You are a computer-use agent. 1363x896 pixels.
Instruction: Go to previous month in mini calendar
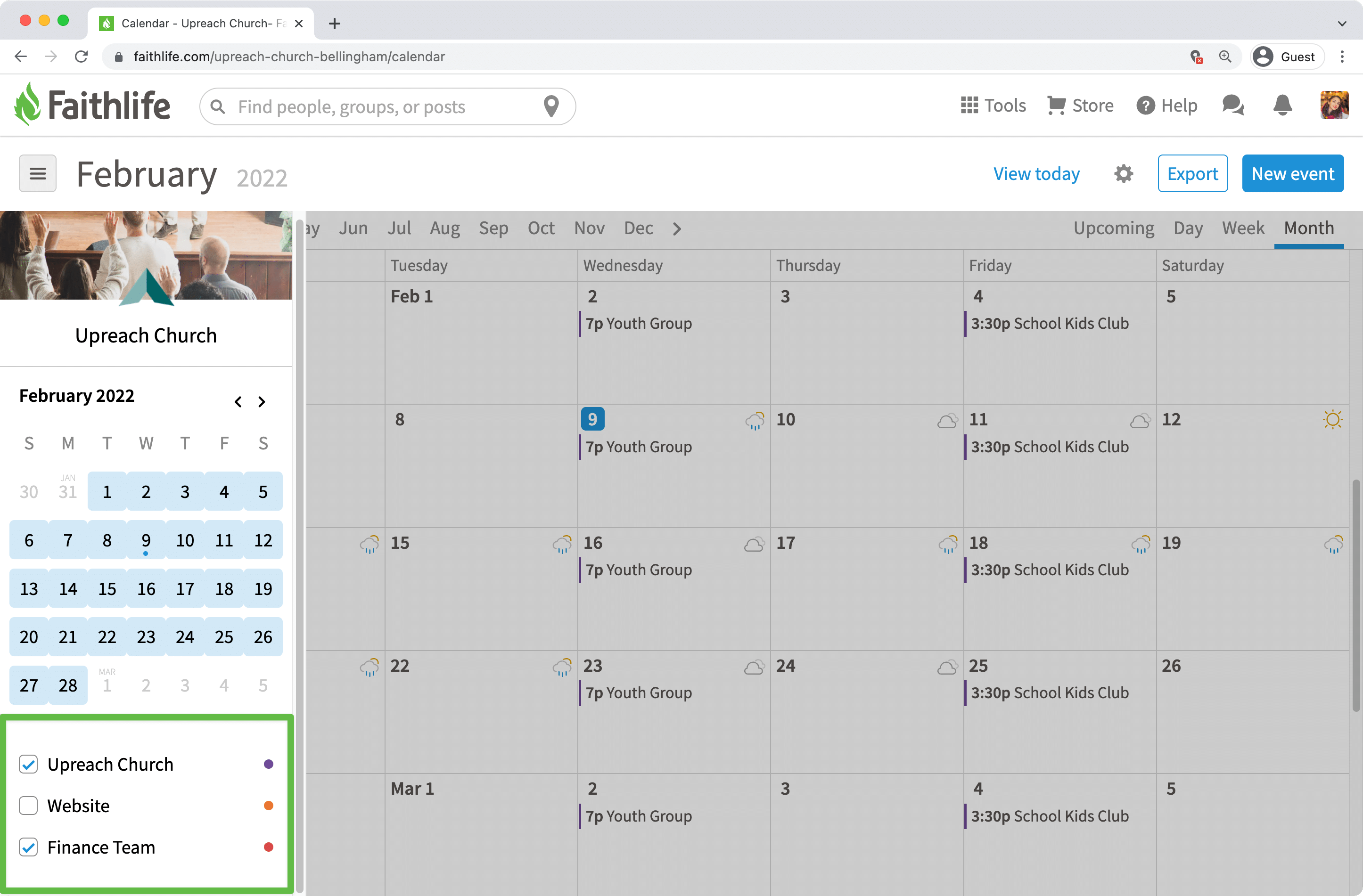click(x=238, y=401)
